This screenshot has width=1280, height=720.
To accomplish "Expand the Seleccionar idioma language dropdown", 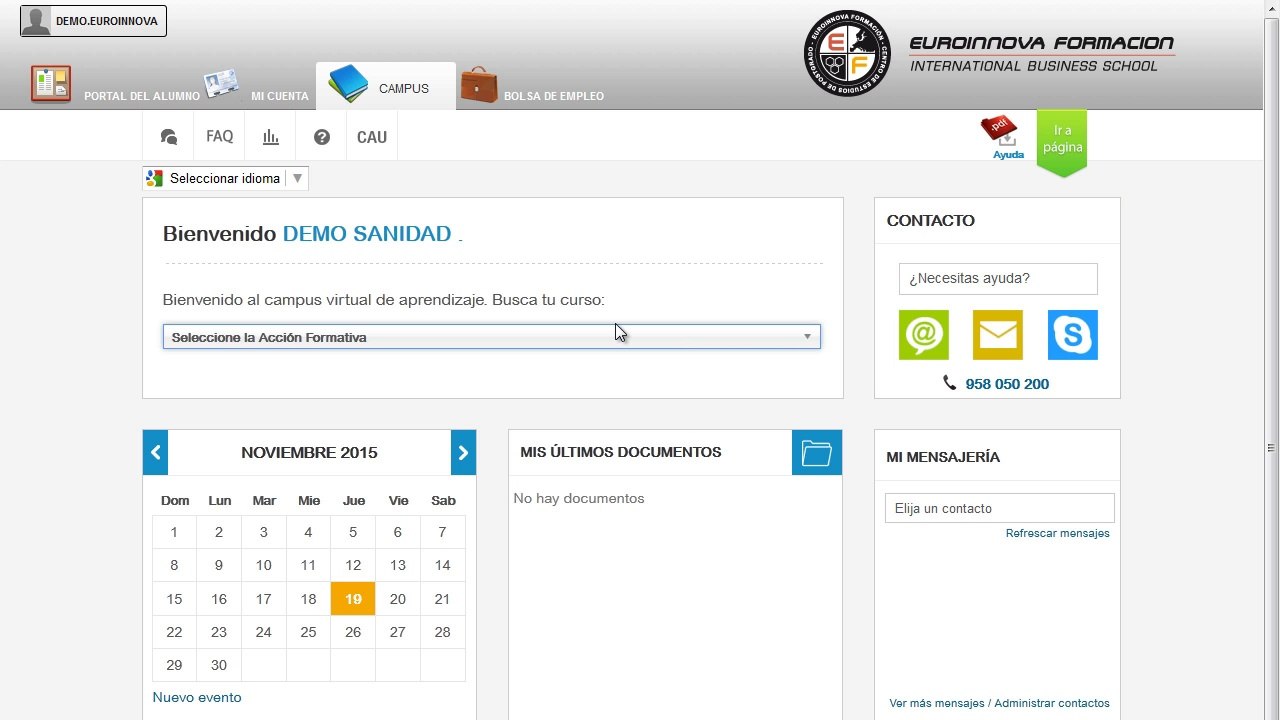I will pos(226,178).
